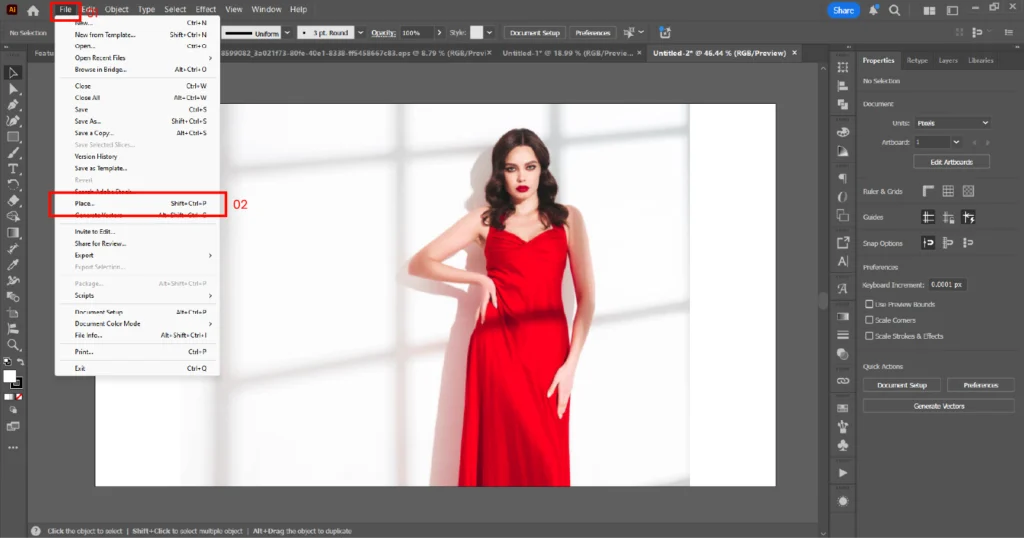Choose Save As... in the File menu

pos(137,121)
